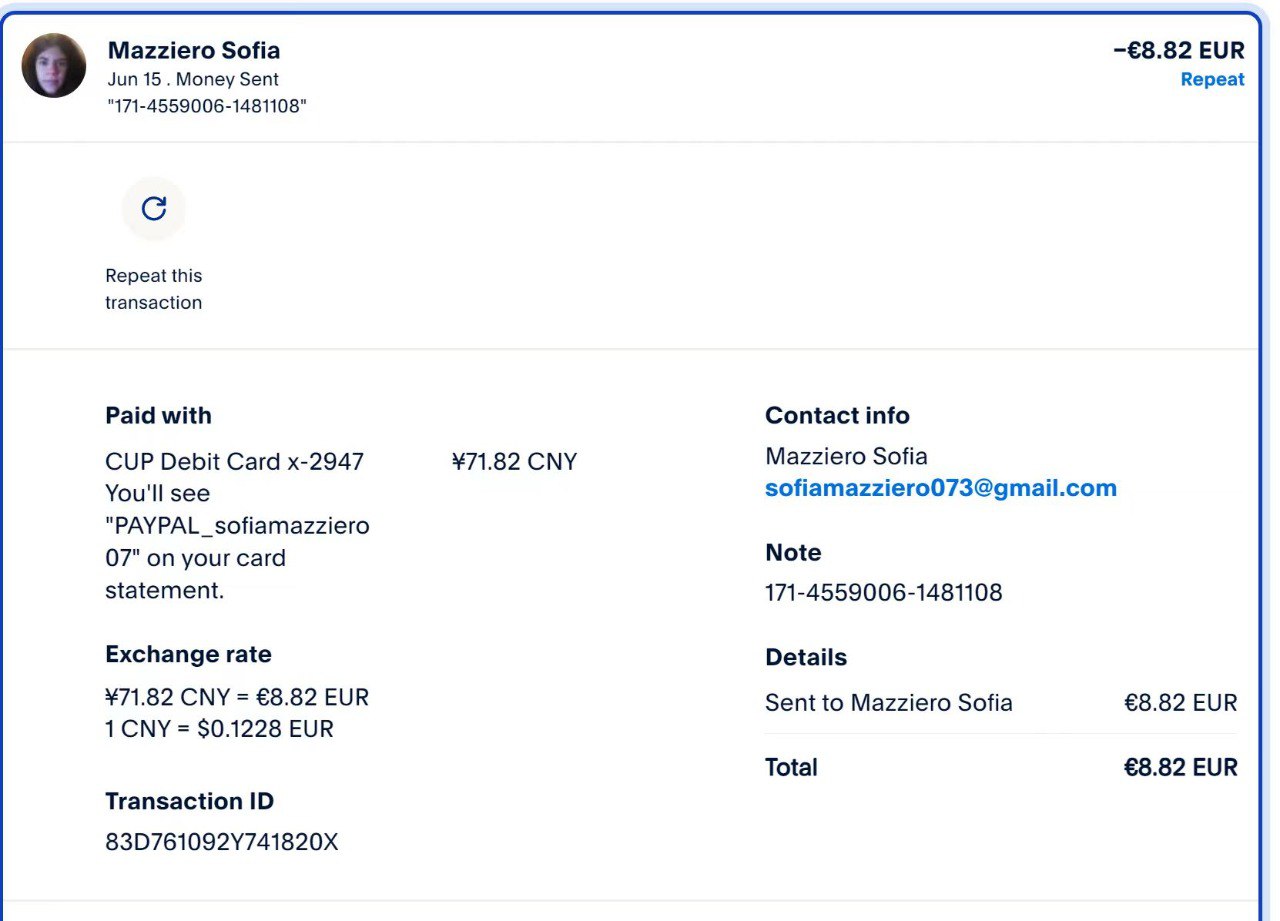The height and width of the screenshot is (921, 1280).
Task: Click the Contact info heading
Action: 837,415
